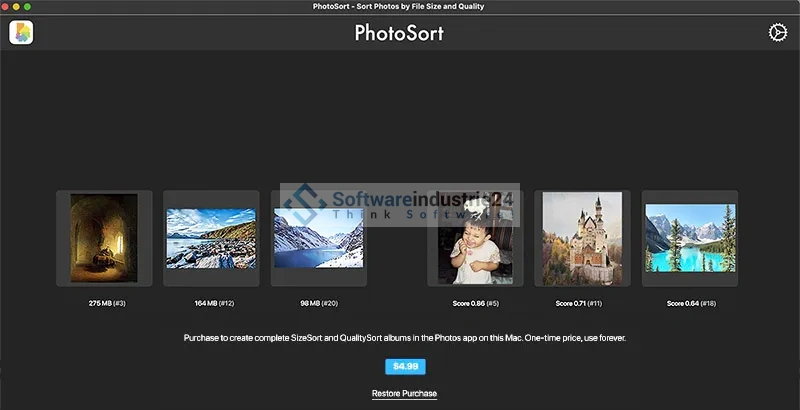Click the PhotoSort heading in the header
The image size is (800, 410).
tap(399, 33)
